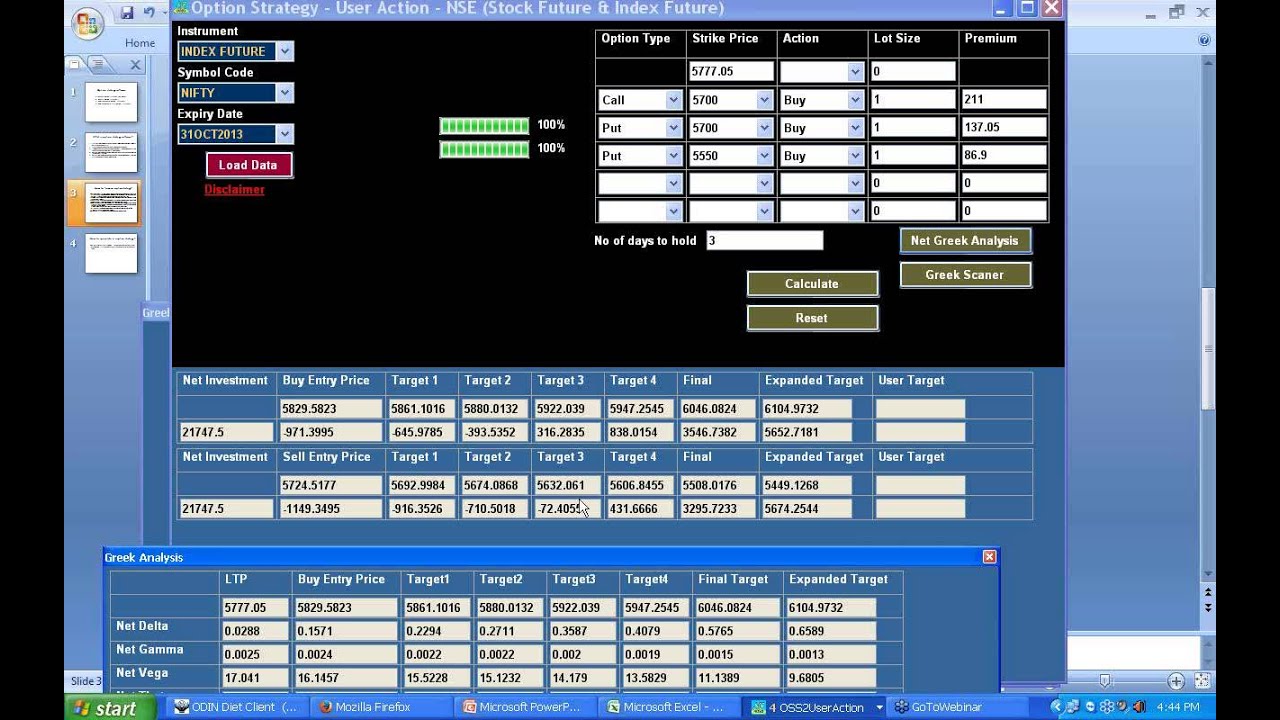Open the Disclaimer link
This screenshot has width=1280, height=720.
pyautogui.click(x=234, y=190)
